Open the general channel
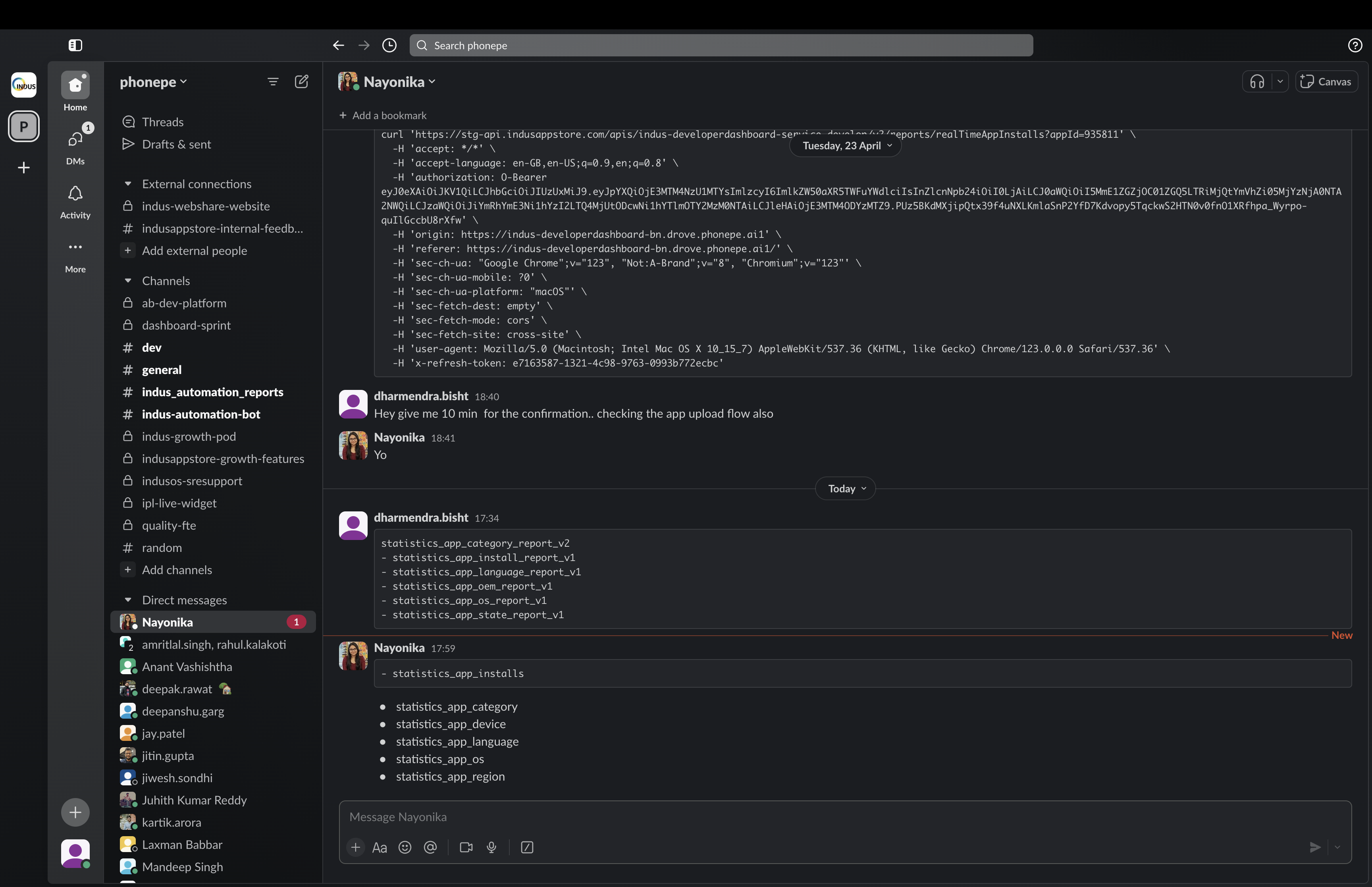The width and height of the screenshot is (1372, 887). tap(213, 370)
